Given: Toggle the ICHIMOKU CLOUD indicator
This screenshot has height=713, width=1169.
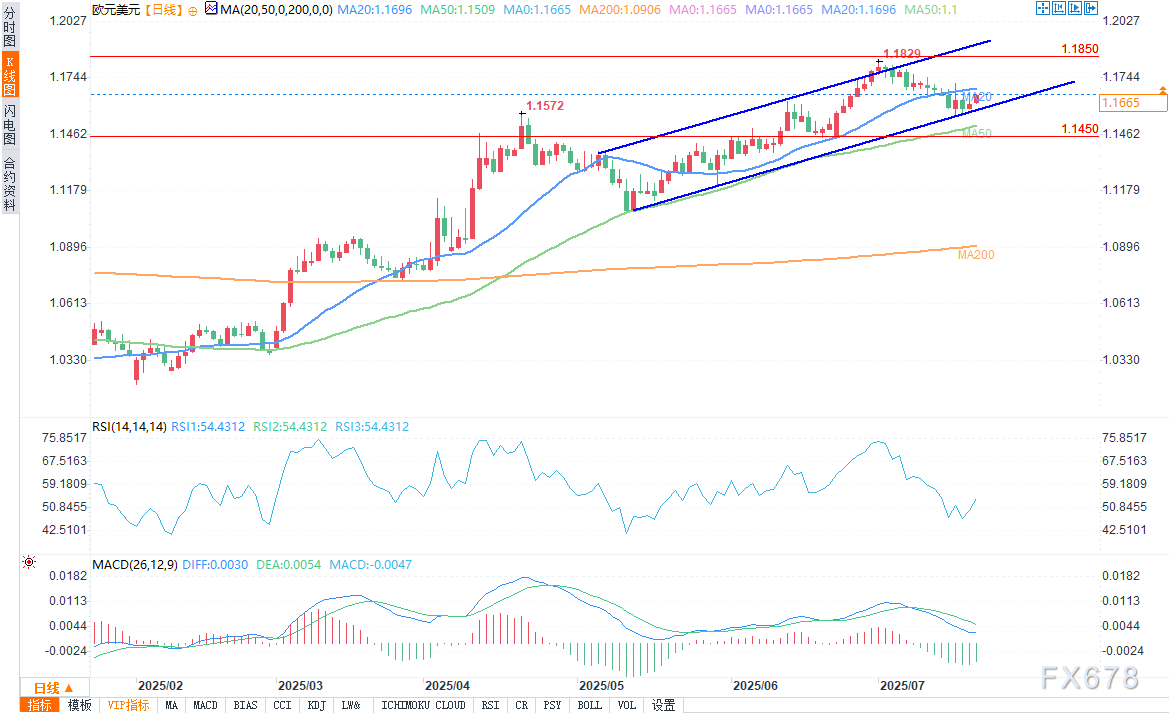Looking at the screenshot, I should (424, 705).
